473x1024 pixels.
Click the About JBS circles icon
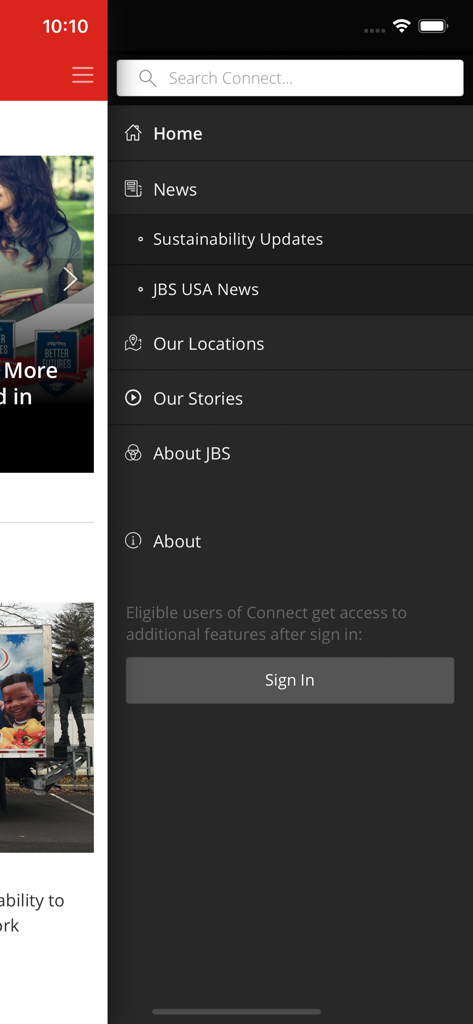point(133,453)
